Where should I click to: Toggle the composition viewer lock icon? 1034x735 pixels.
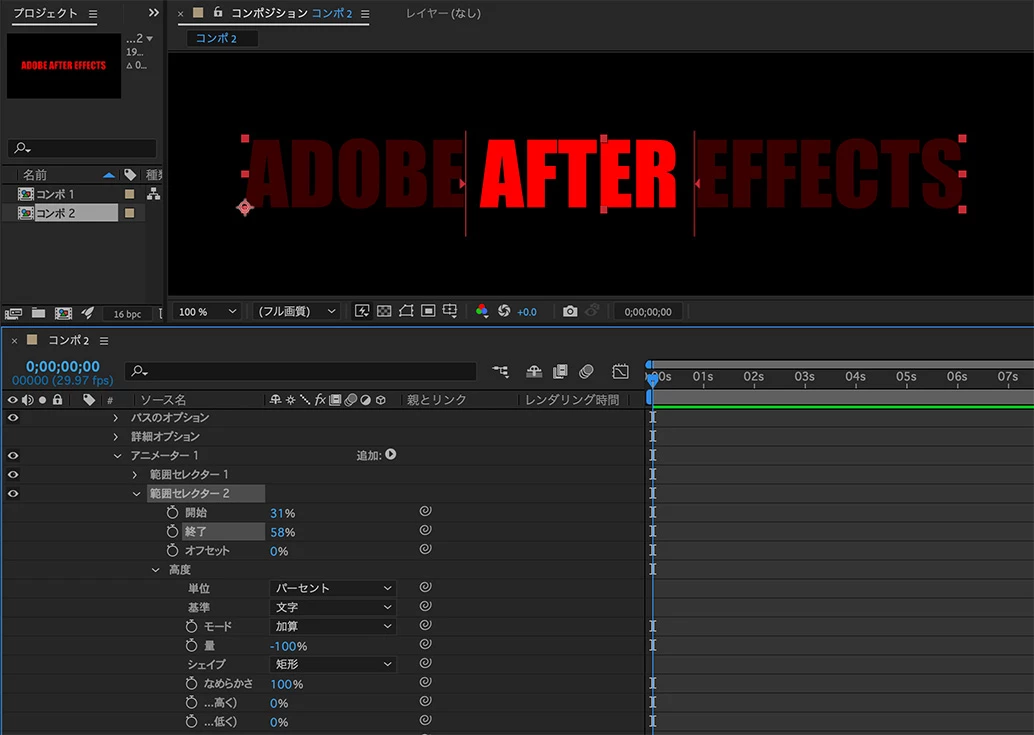coord(218,12)
